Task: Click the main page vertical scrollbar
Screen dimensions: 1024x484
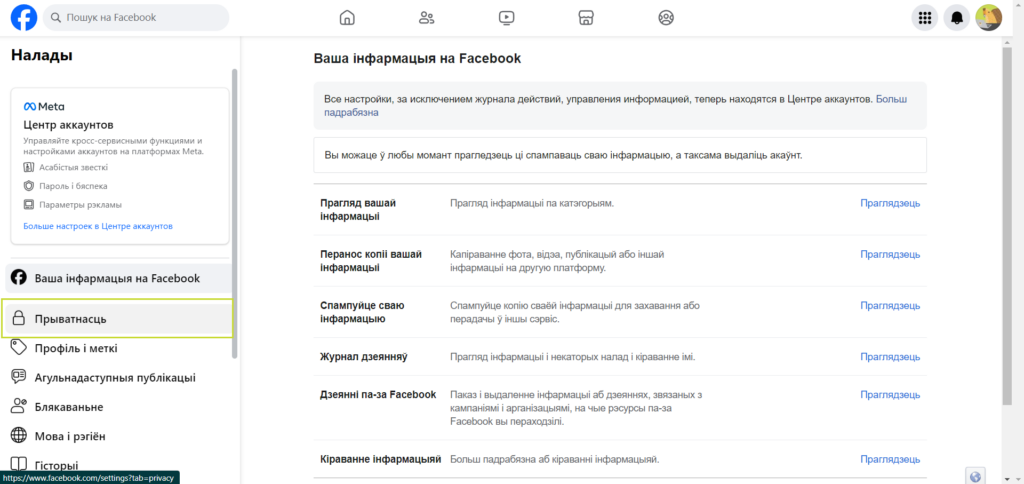Action: (1006, 225)
